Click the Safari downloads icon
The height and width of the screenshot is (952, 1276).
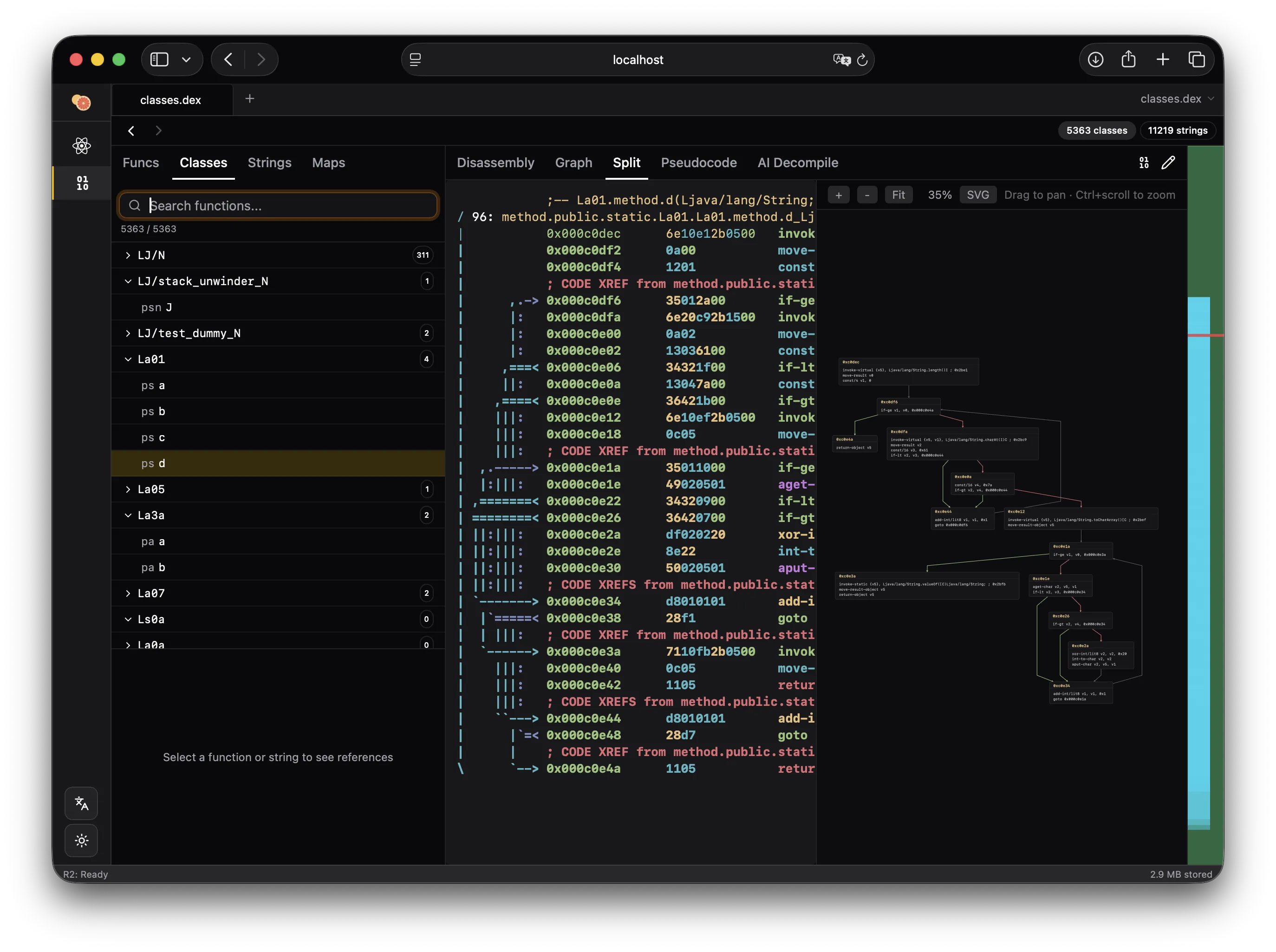point(1095,59)
